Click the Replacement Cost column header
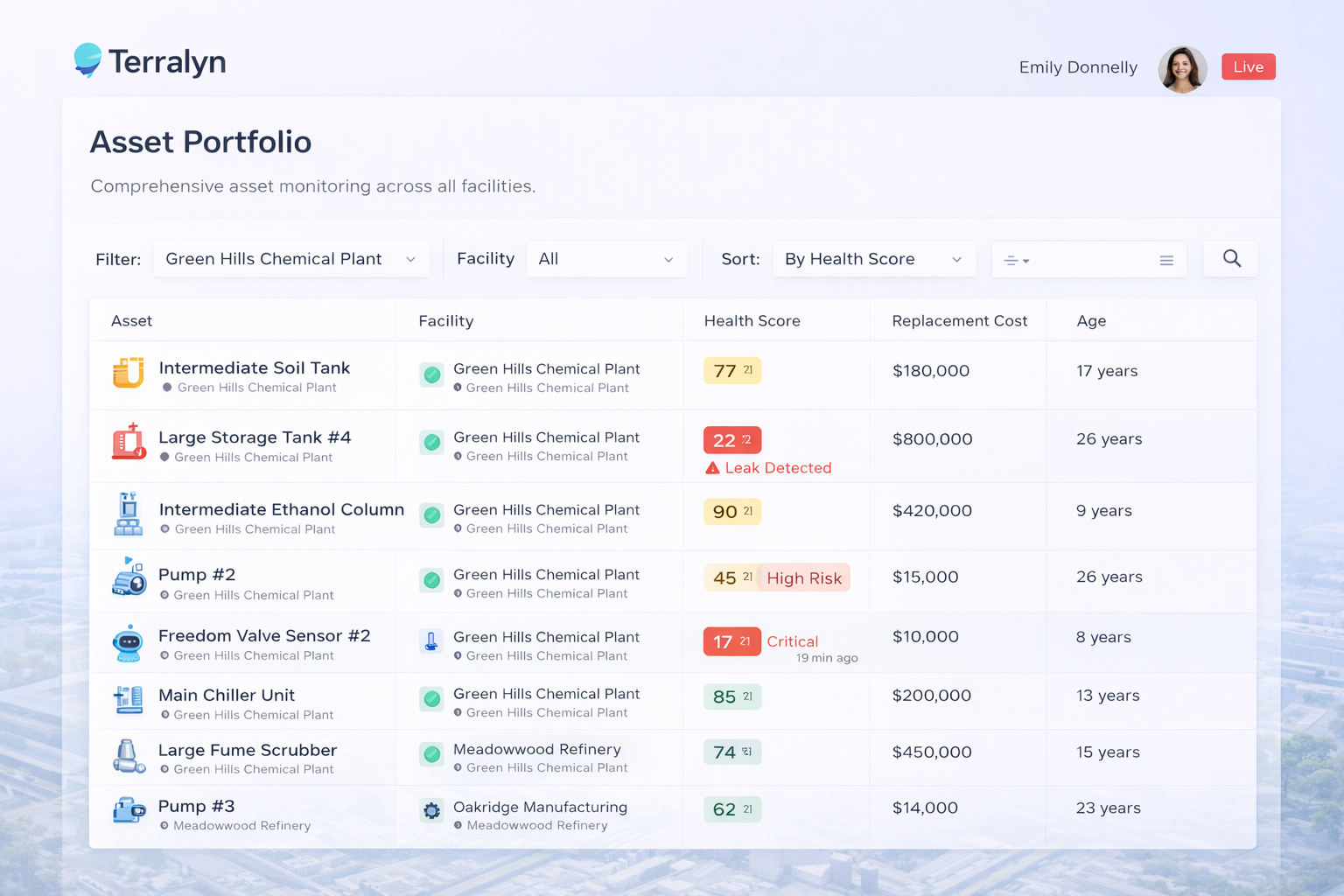Viewport: 1344px width, 896px height. click(x=959, y=320)
